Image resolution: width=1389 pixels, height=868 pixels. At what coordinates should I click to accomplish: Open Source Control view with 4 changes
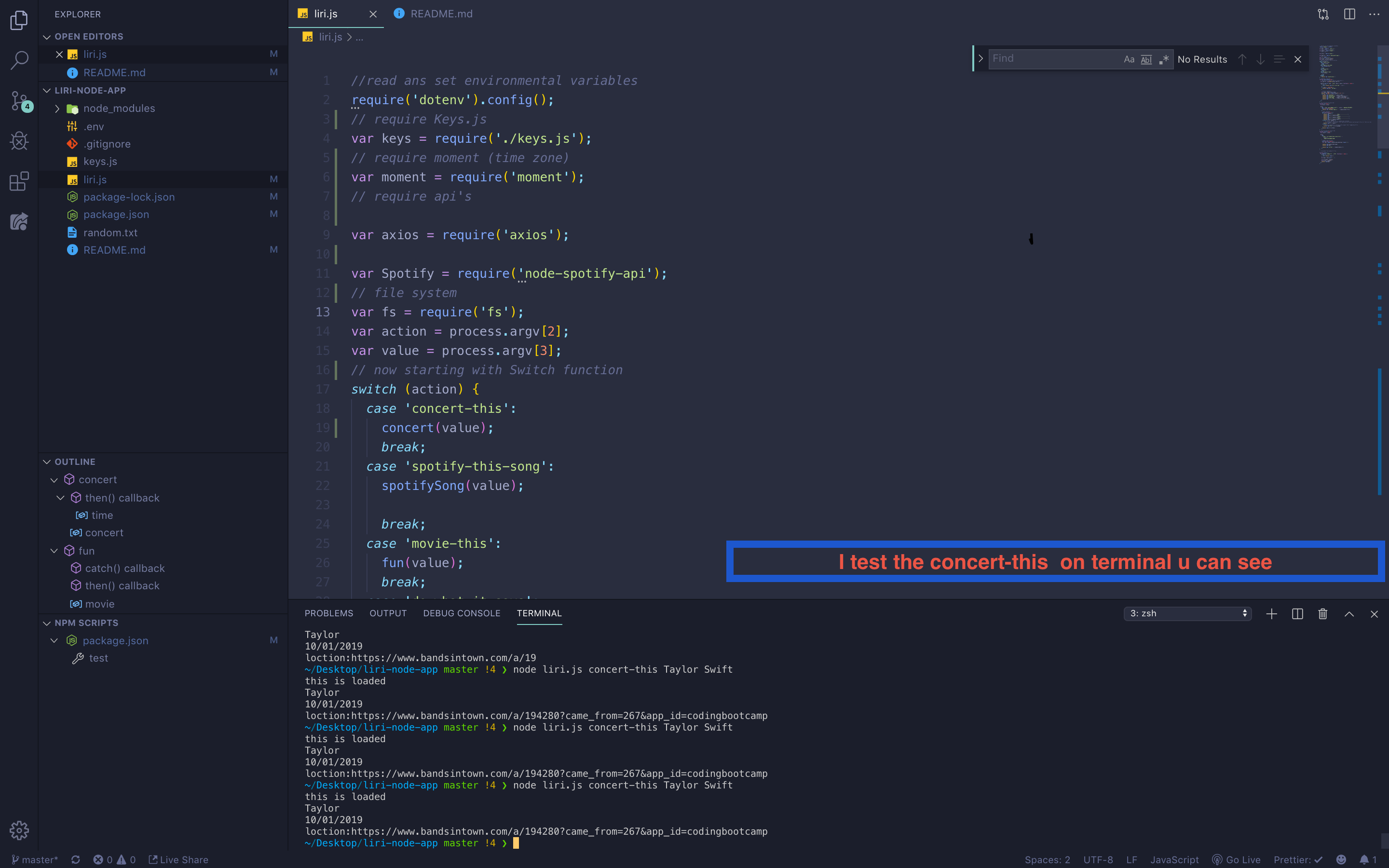point(19,100)
